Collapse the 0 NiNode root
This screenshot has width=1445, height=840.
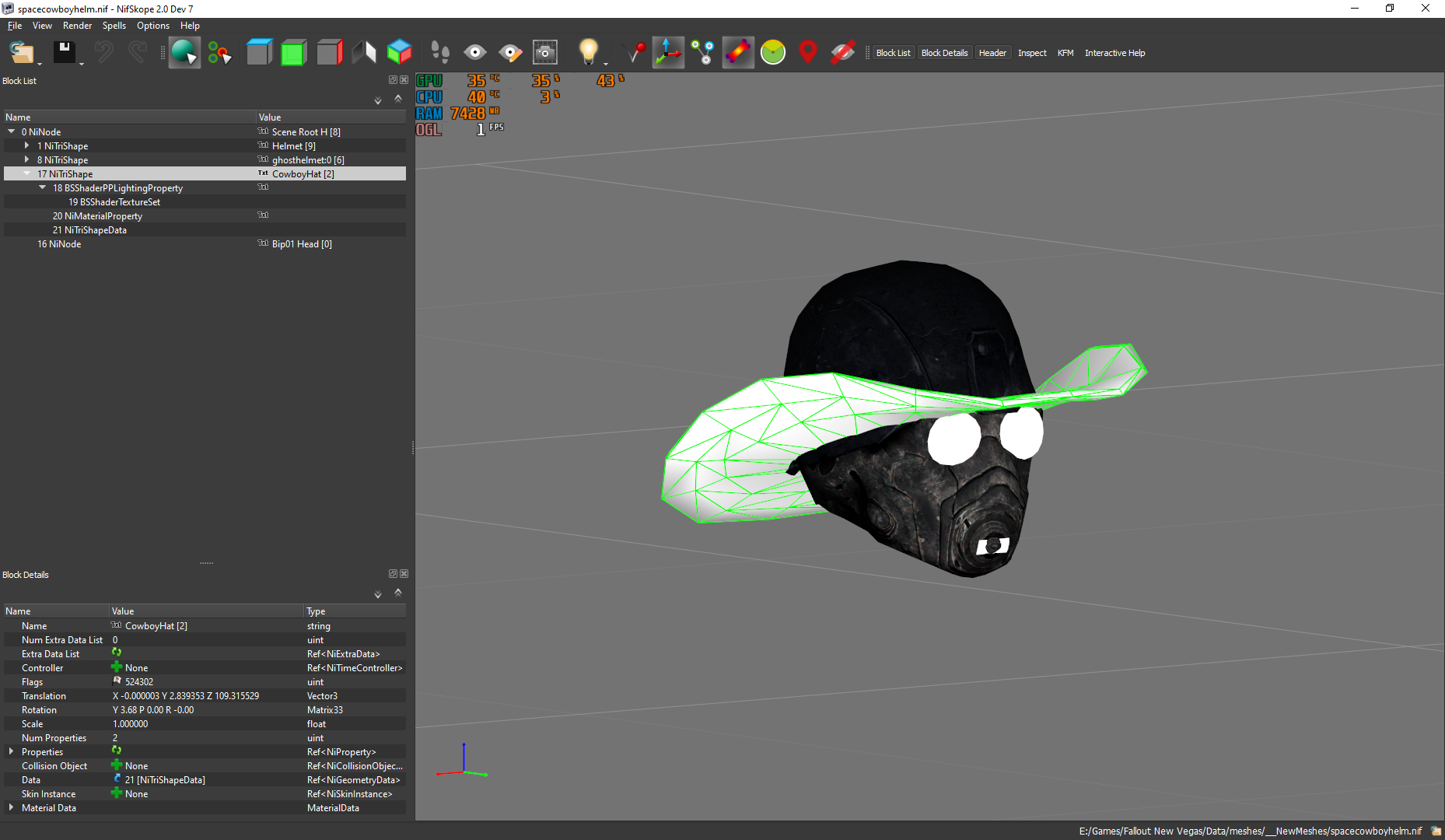pos(11,131)
